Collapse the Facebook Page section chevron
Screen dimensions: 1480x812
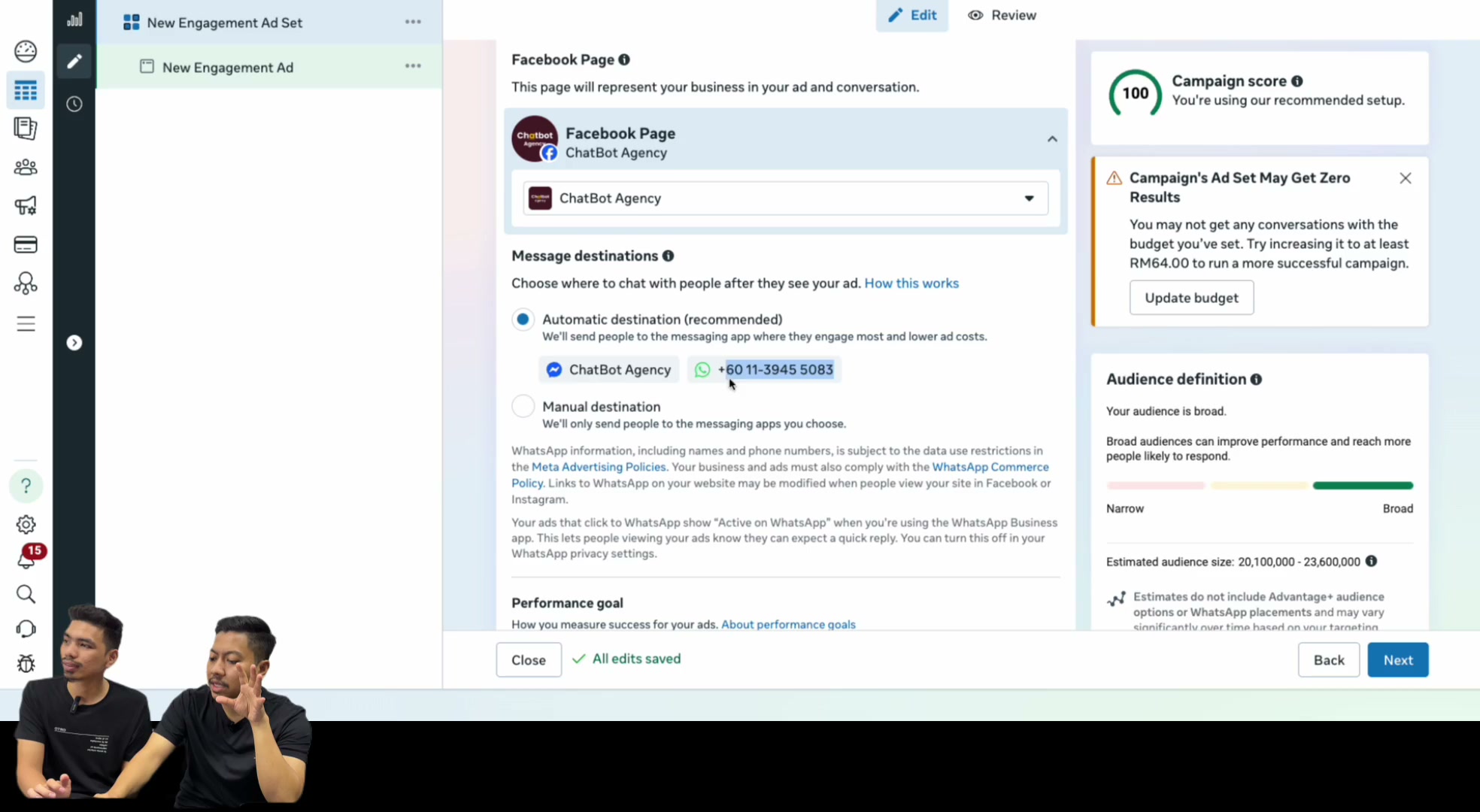click(1052, 139)
